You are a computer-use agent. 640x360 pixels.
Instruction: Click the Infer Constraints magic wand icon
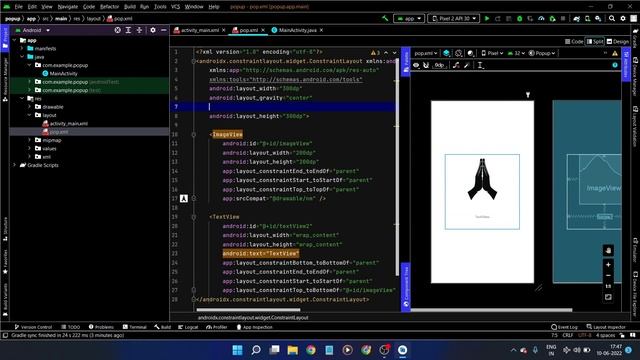point(467,65)
